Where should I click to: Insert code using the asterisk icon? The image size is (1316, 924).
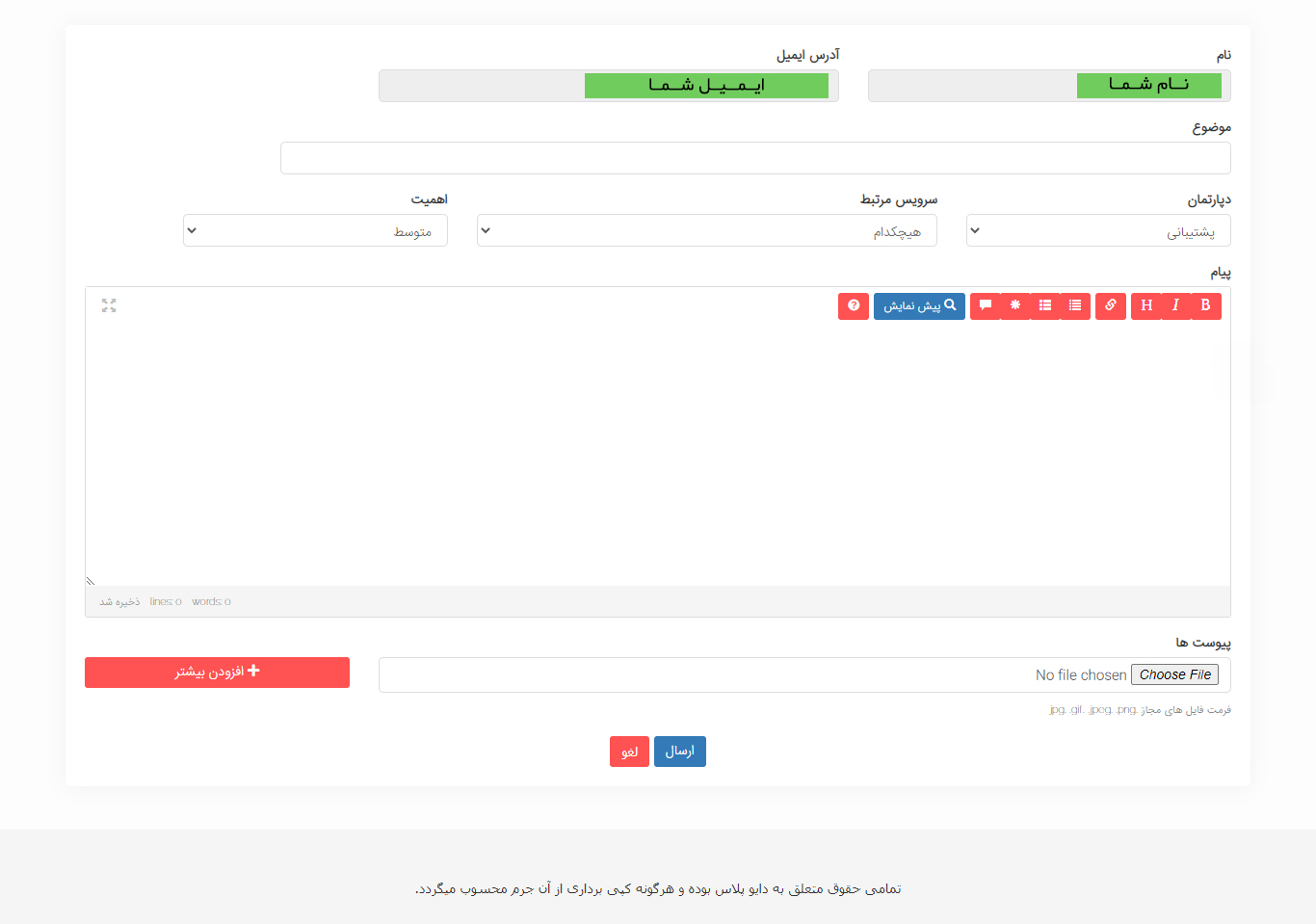click(x=1015, y=305)
